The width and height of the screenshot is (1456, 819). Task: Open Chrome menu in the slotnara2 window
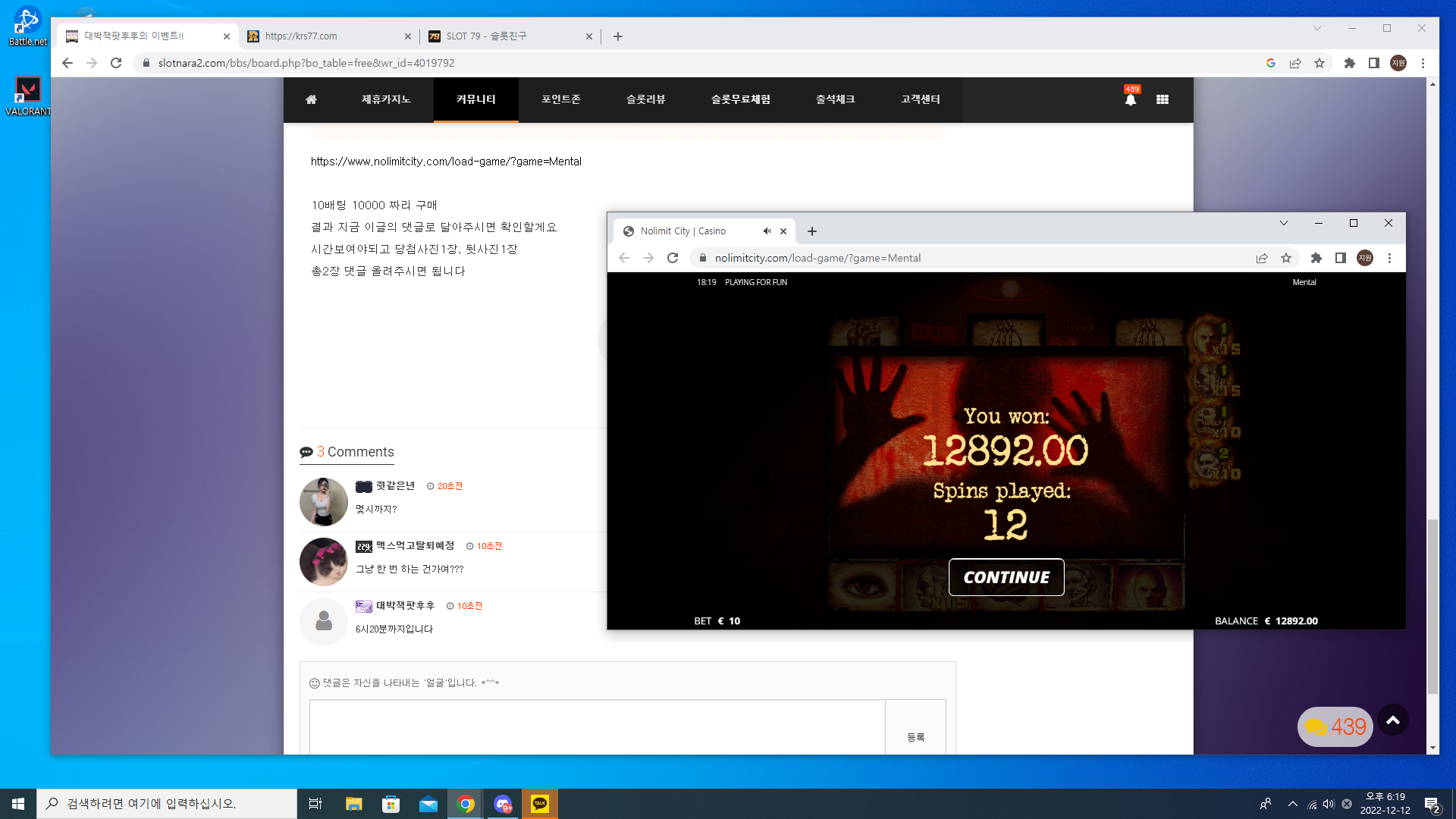(x=1423, y=63)
